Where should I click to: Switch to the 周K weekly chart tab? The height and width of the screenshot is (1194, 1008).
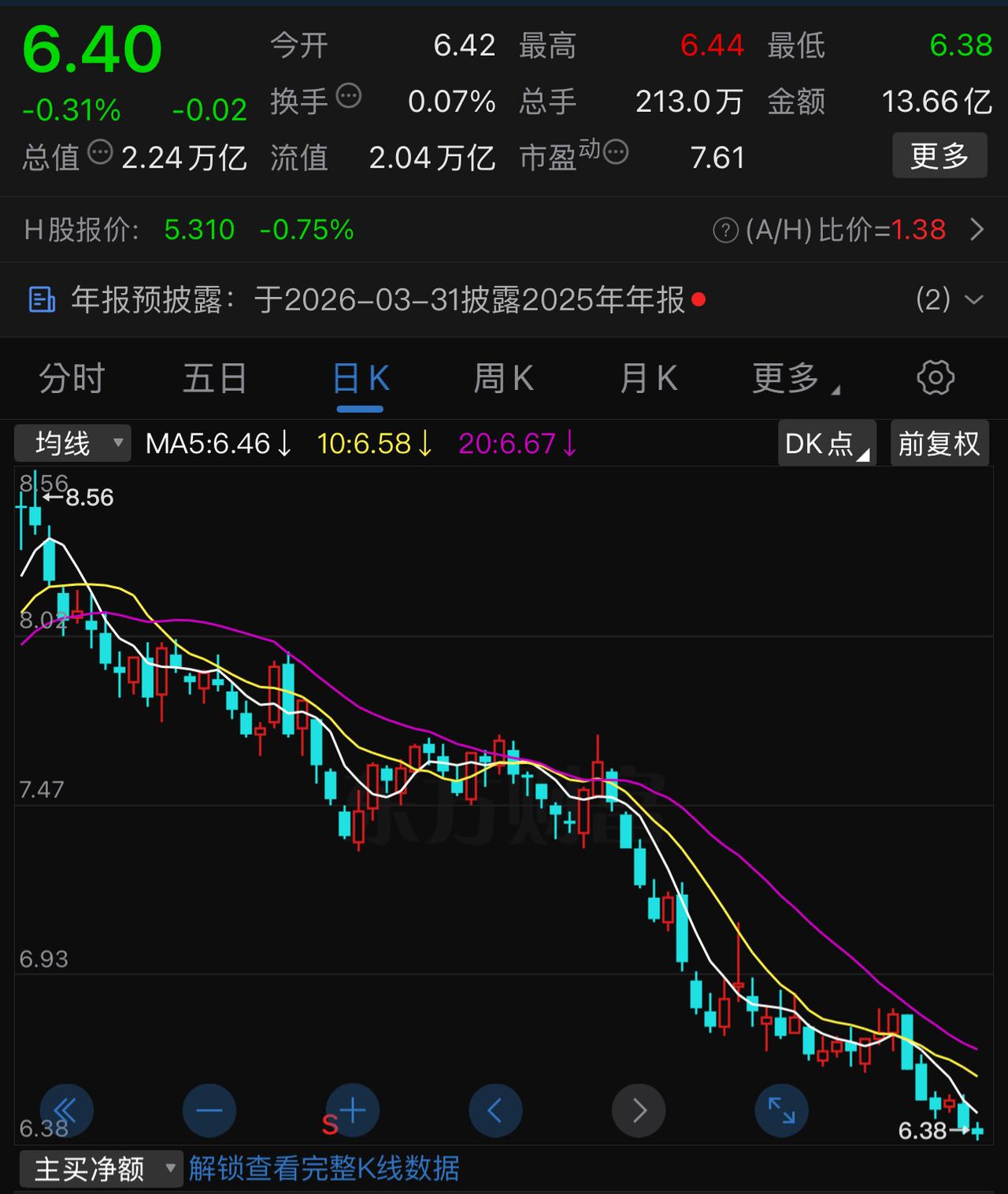(x=505, y=378)
